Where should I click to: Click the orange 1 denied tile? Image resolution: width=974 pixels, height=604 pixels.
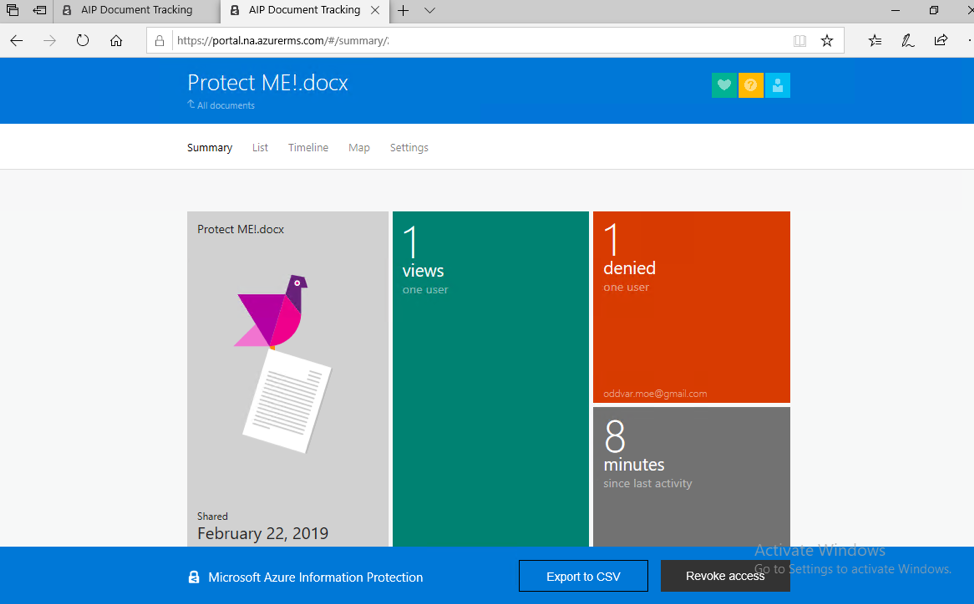tap(691, 307)
